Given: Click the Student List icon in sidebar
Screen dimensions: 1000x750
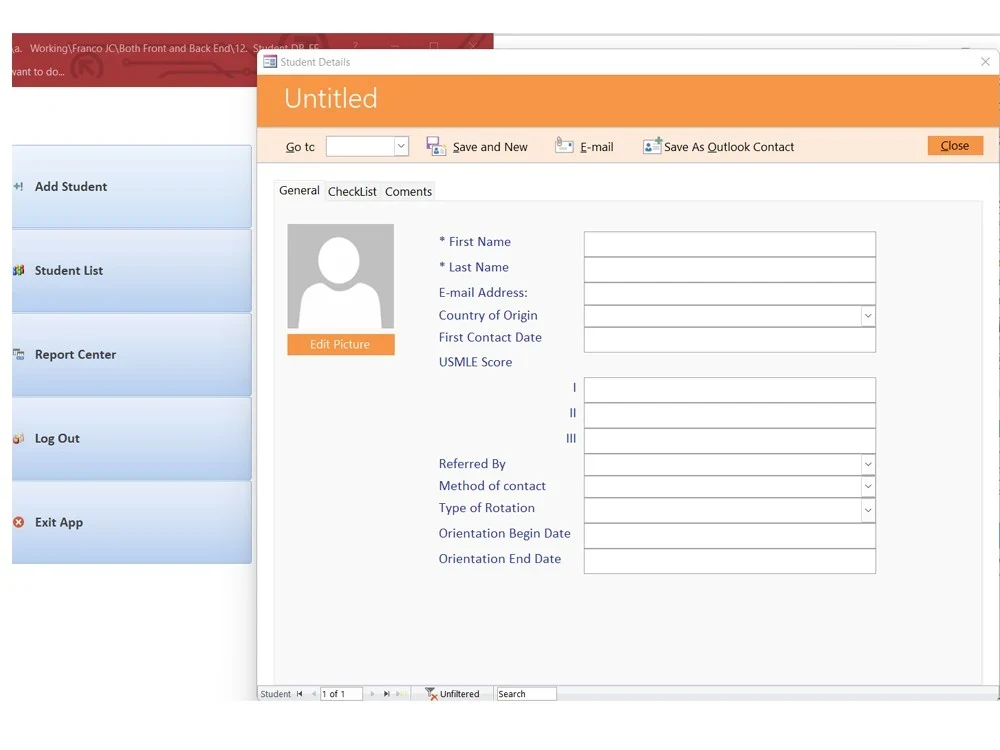Looking at the screenshot, I should [18, 270].
